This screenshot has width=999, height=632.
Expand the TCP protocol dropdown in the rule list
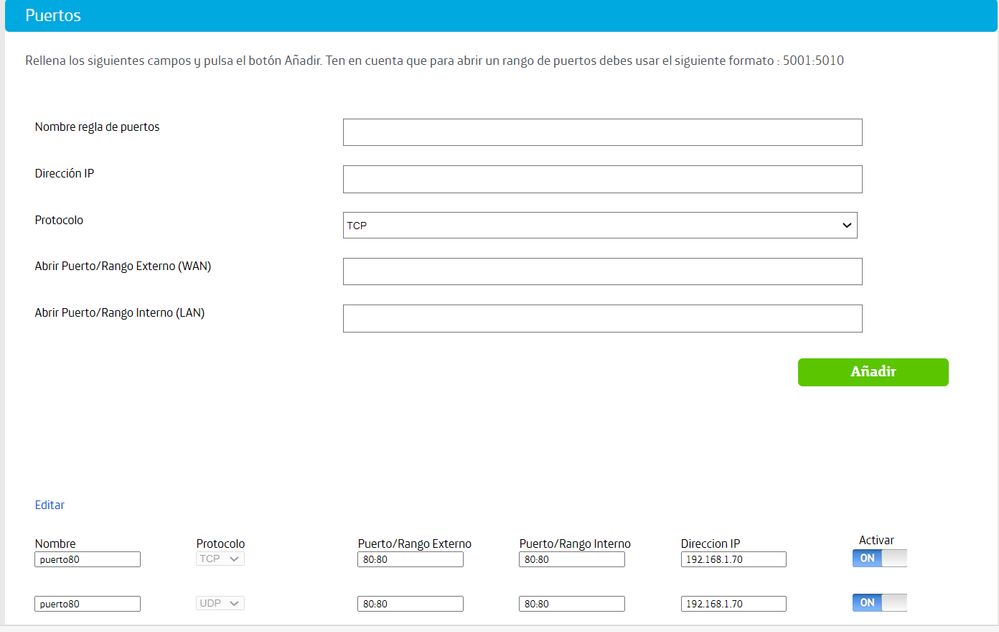pos(220,559)
